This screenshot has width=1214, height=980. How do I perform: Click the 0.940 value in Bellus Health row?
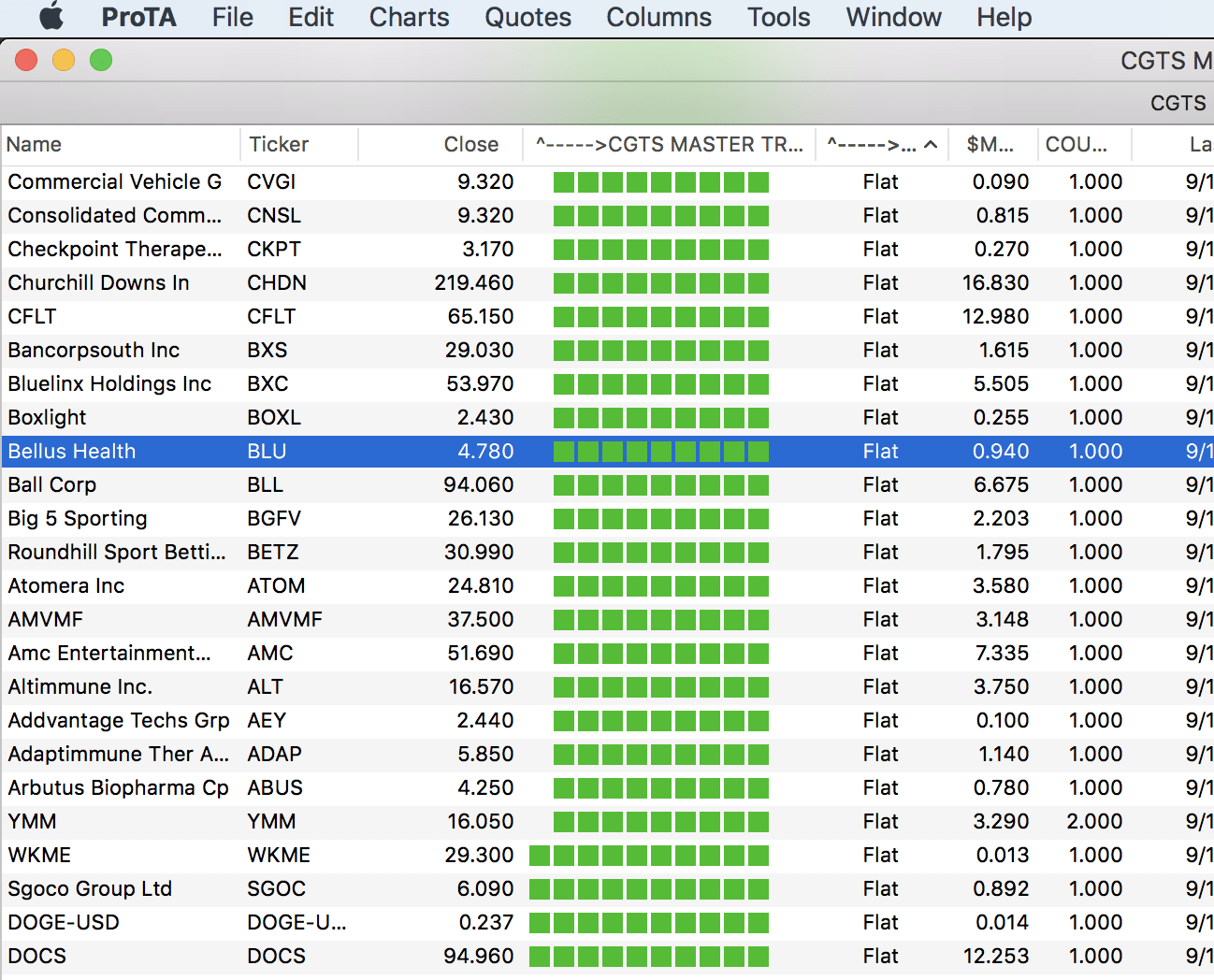coord(1001,451)
